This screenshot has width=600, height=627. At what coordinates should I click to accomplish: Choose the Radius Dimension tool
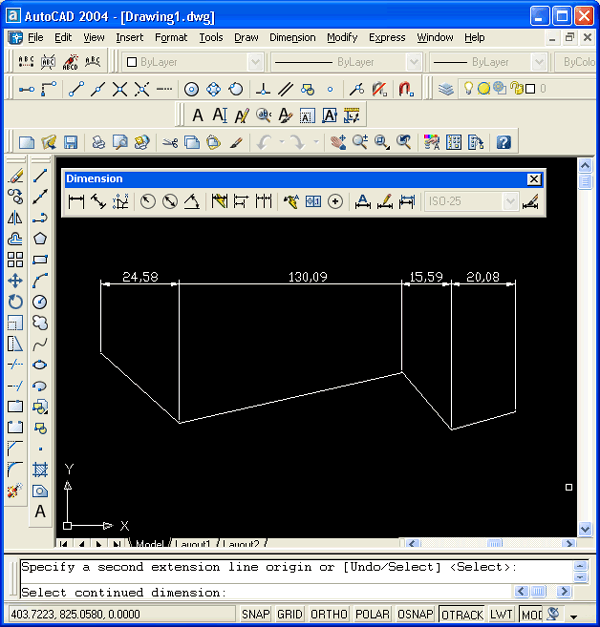(148, 202)
